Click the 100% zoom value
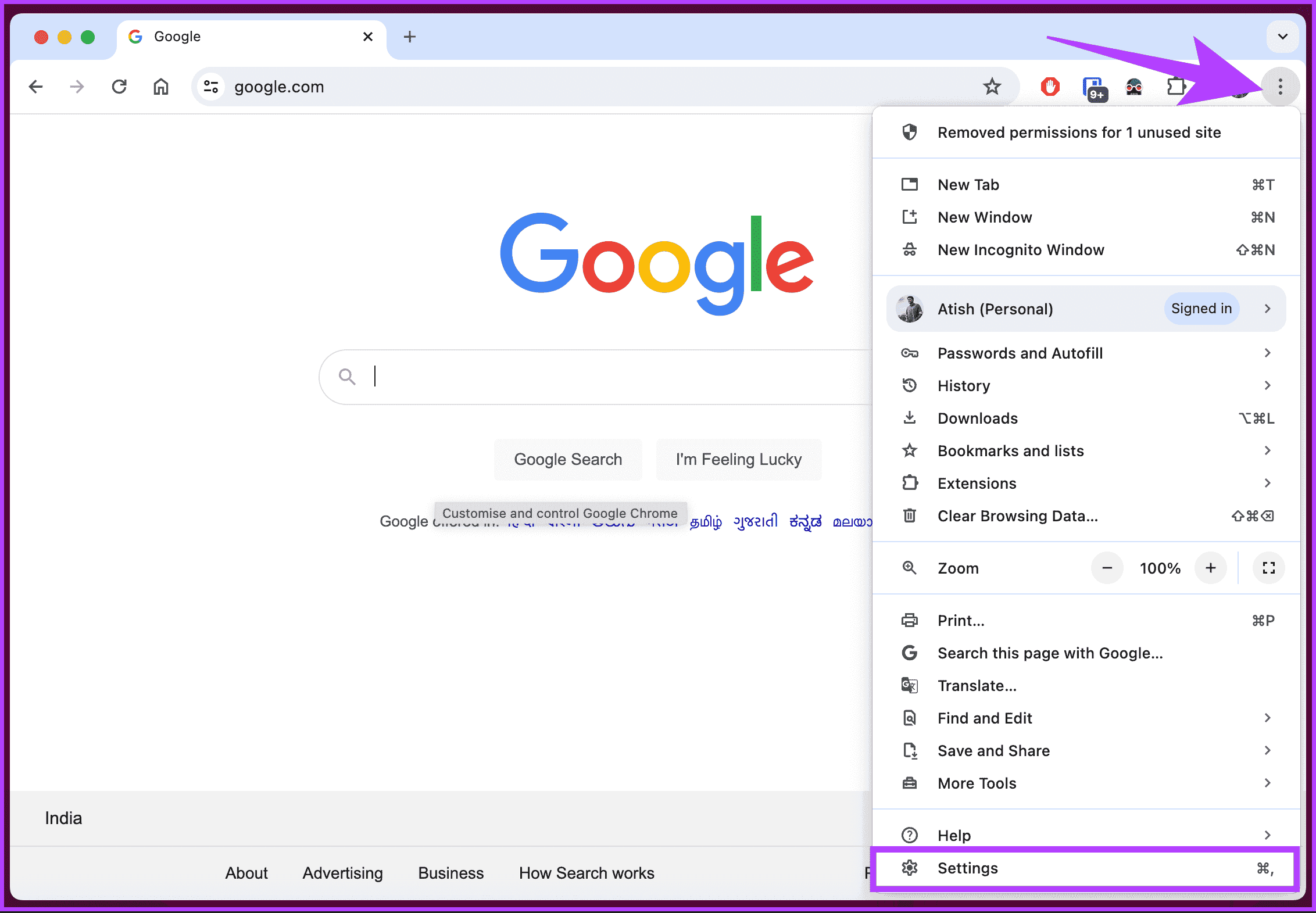The width and height of the screenshot is (1316, 913). [1160, 568]
